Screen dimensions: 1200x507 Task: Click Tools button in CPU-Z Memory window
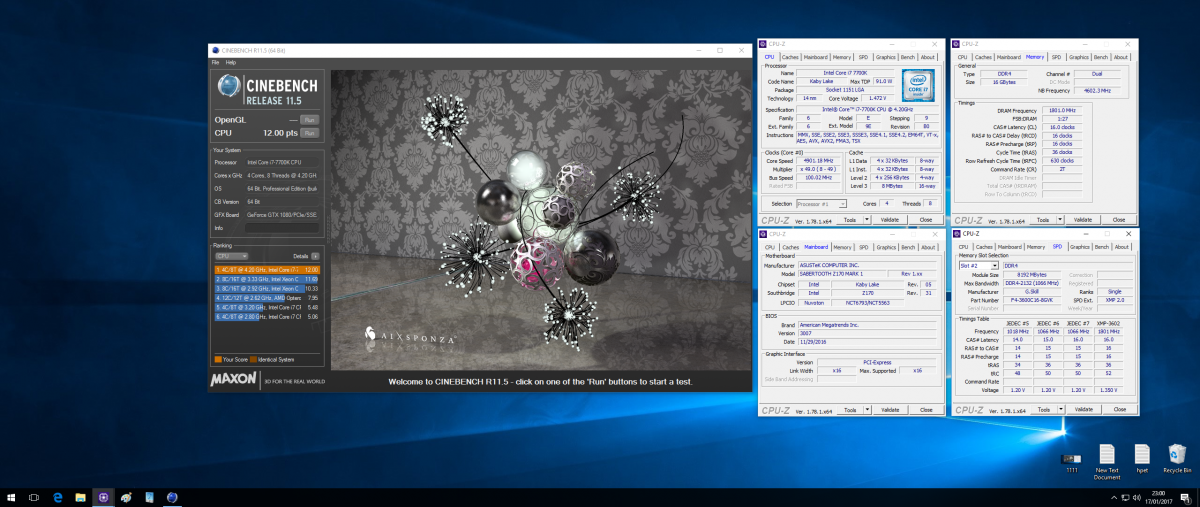(1042, 219)
